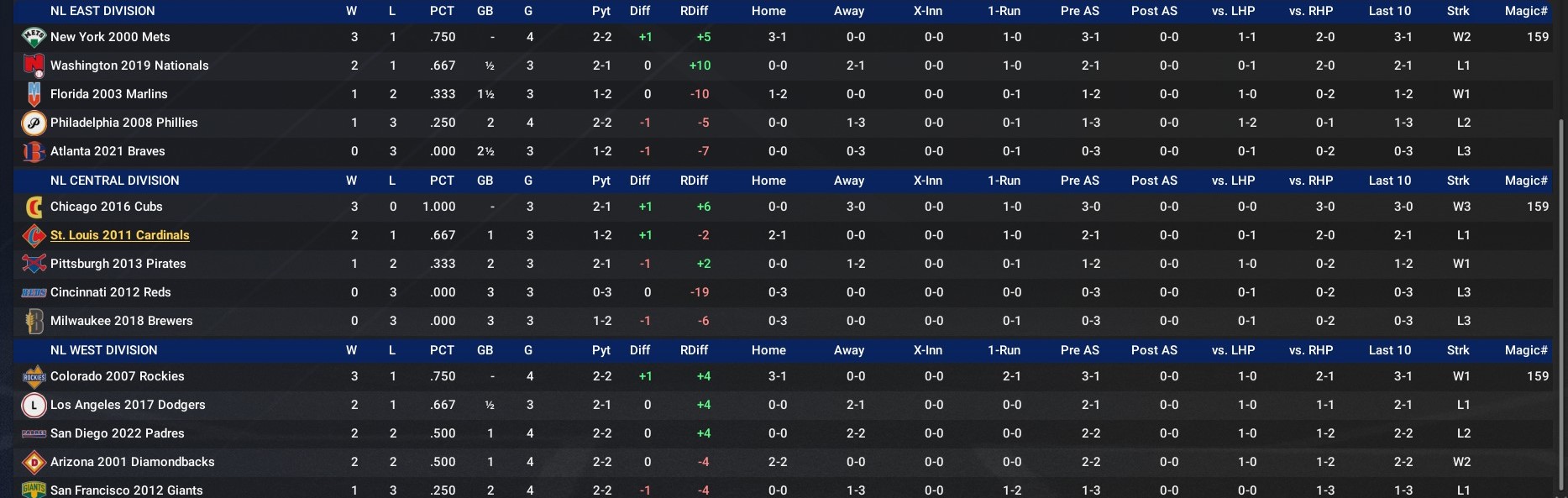Click the New York 2000 Mets logo

coord(34,37)
